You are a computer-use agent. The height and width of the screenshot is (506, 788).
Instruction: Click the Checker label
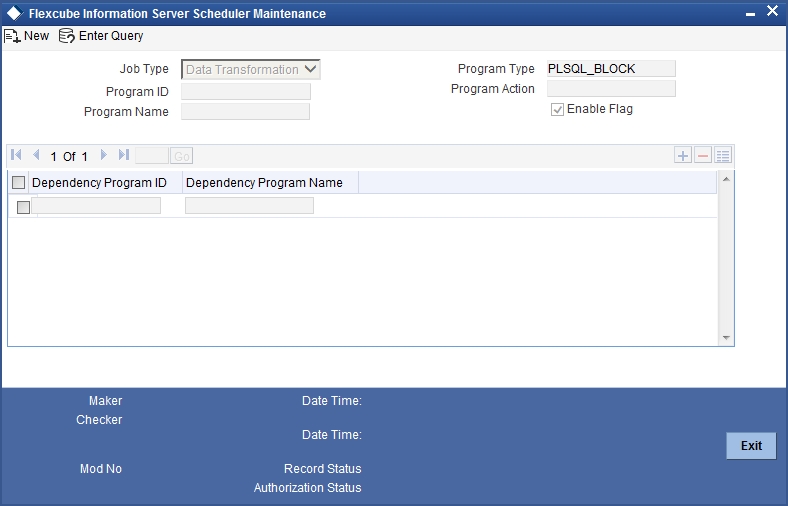click(x=99, y=420)
